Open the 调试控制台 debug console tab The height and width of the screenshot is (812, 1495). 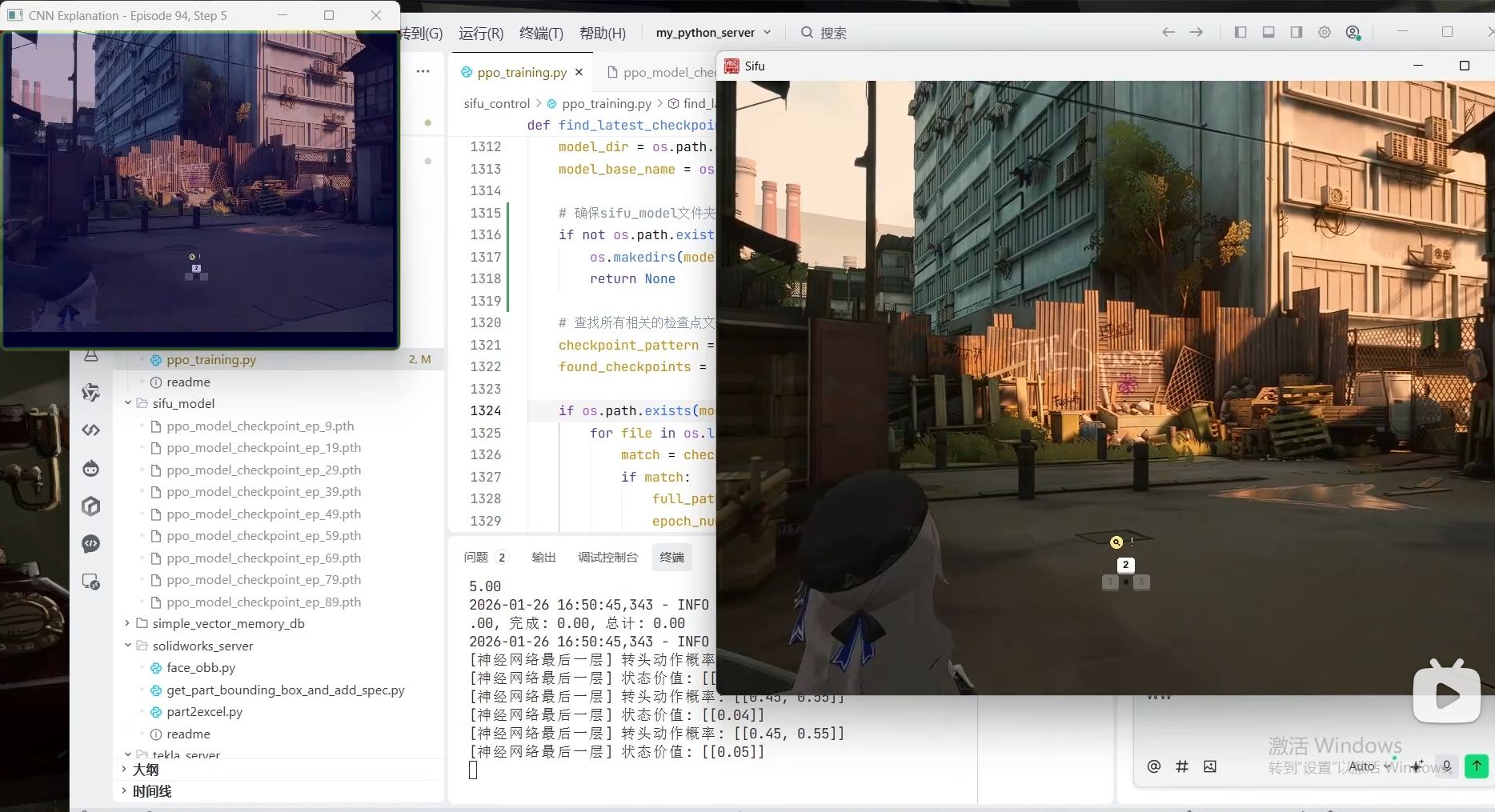607,557
